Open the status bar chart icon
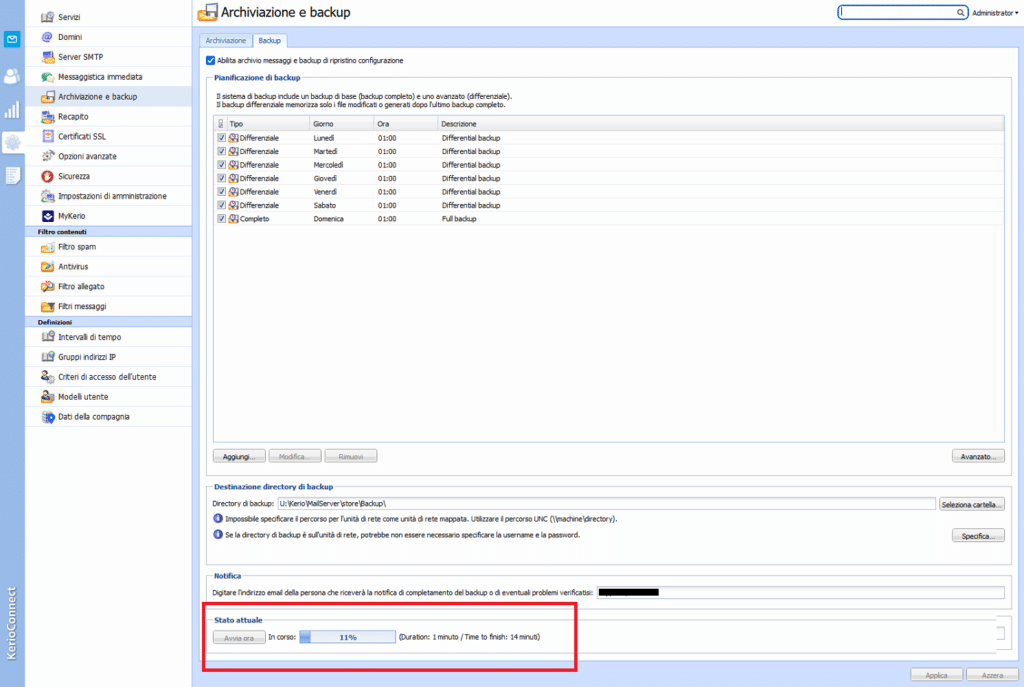 click(12, 110)
